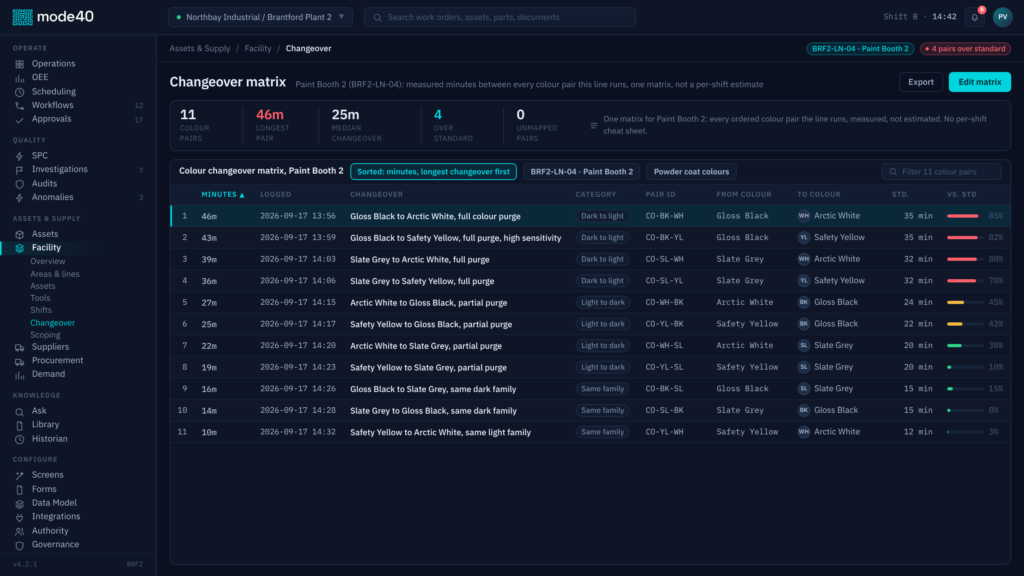The width and height of the screenshot is (1024, 576).
Task: Click the summary note lines icon
Action: [594, 125]
